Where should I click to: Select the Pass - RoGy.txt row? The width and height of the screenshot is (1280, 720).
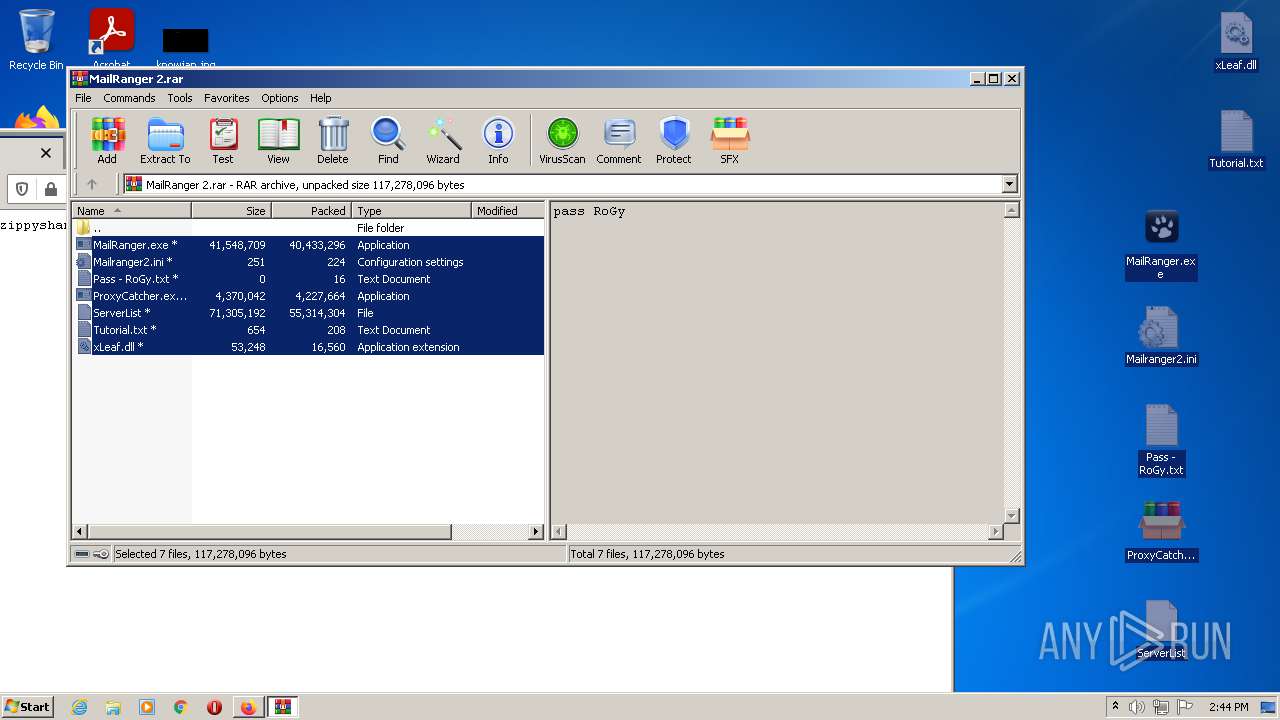[x=309, y=279]
